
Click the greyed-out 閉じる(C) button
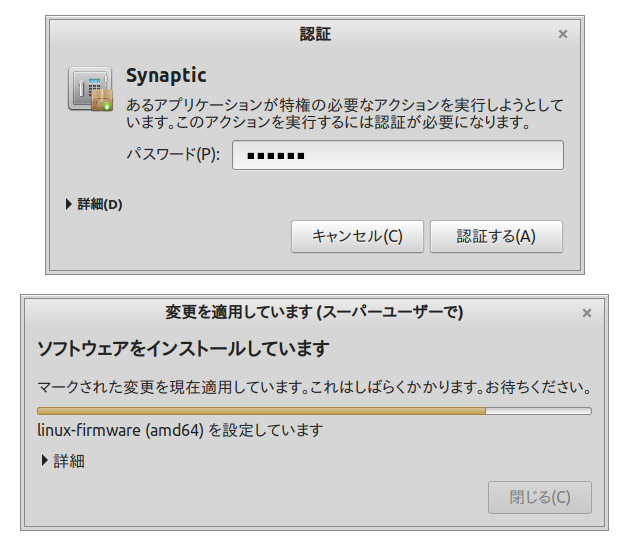[540, 497]
